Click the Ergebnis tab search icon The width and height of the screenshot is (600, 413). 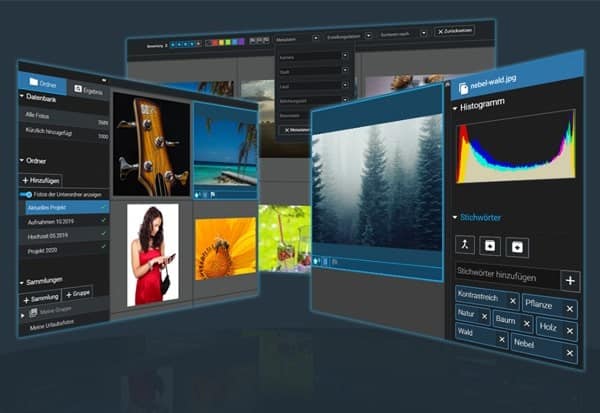(78, 89)
